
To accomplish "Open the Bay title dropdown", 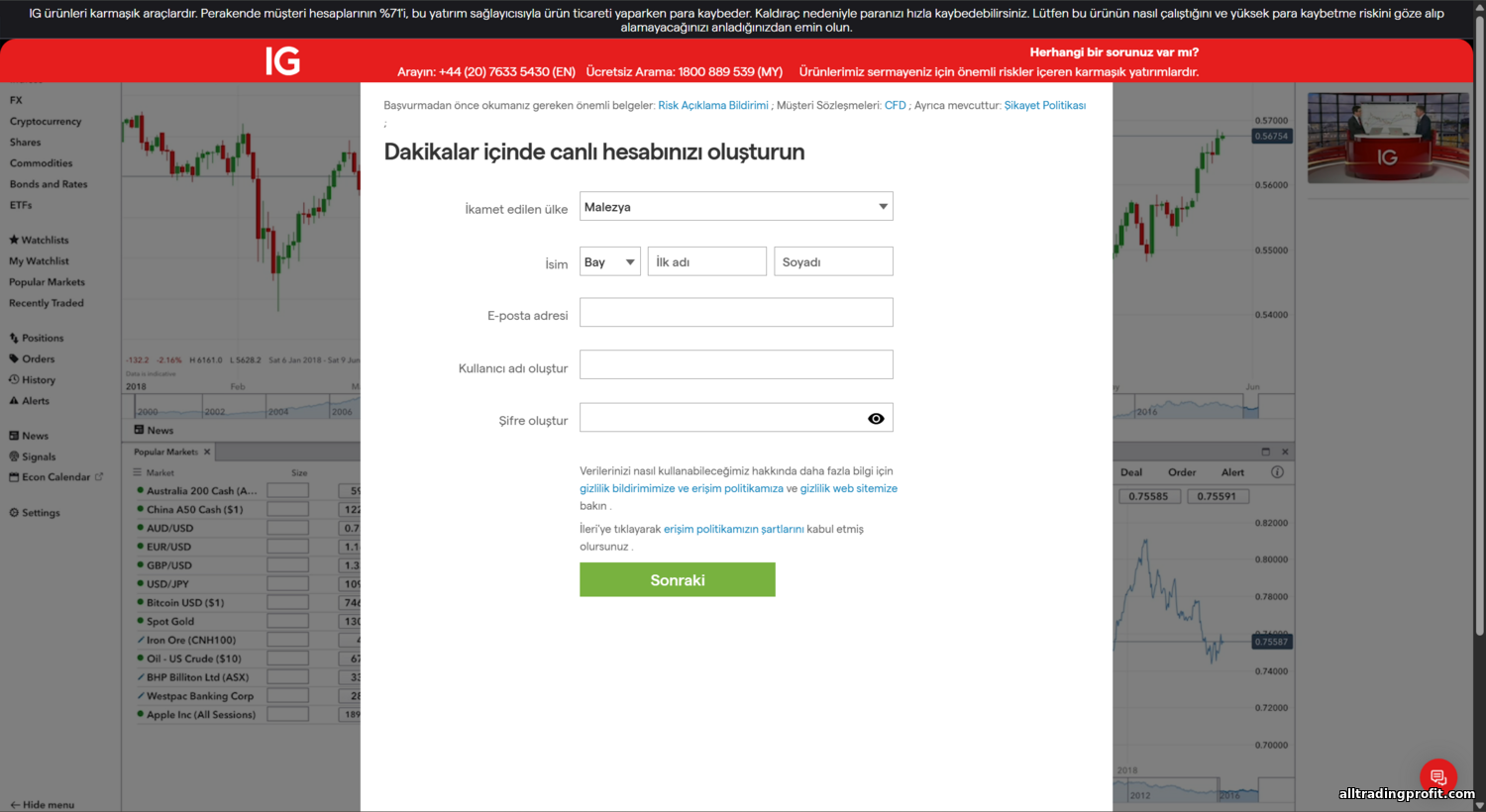I will pyautogui.click(x=609, y=262).
